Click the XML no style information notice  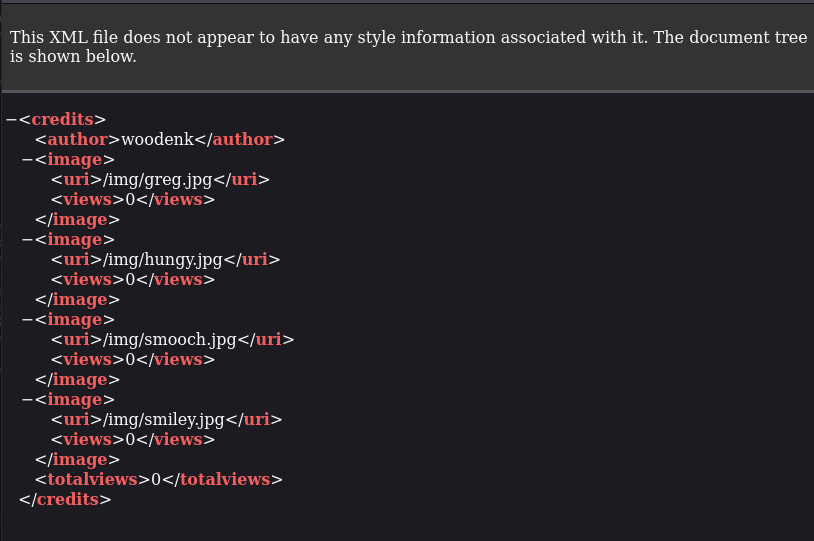coord(408,47)
